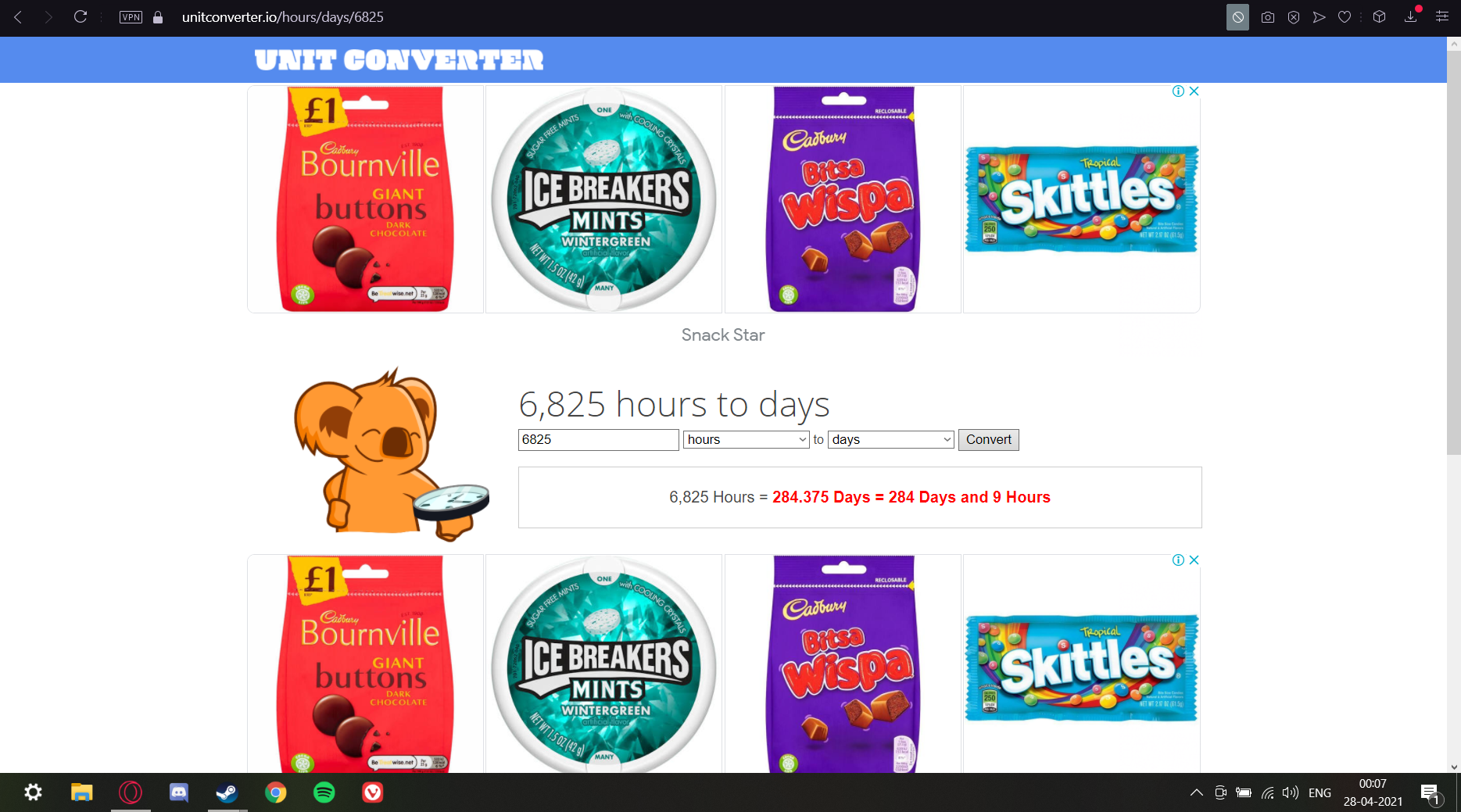Open Spotify from the taskbar
Viewport: 1461px width, 812px height.
coord(324,792)
